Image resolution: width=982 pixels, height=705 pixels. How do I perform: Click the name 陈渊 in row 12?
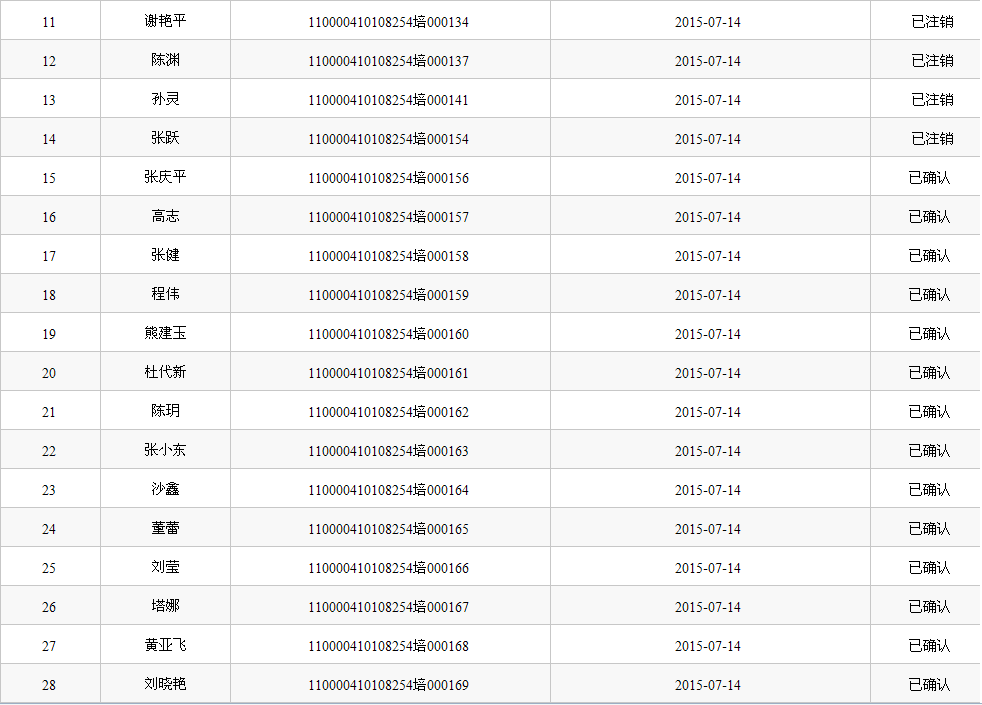[x=165, y=61]
